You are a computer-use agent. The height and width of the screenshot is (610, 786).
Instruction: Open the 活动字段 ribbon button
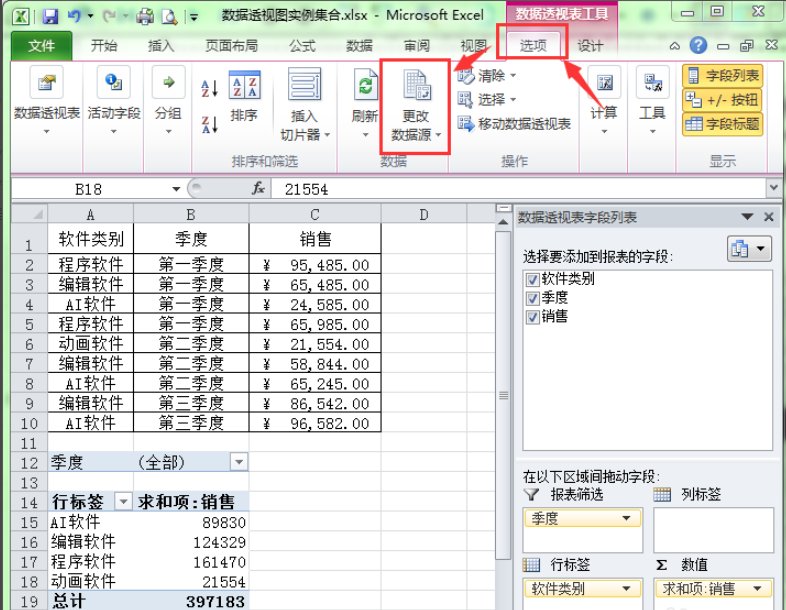click(x=114, y=101)
